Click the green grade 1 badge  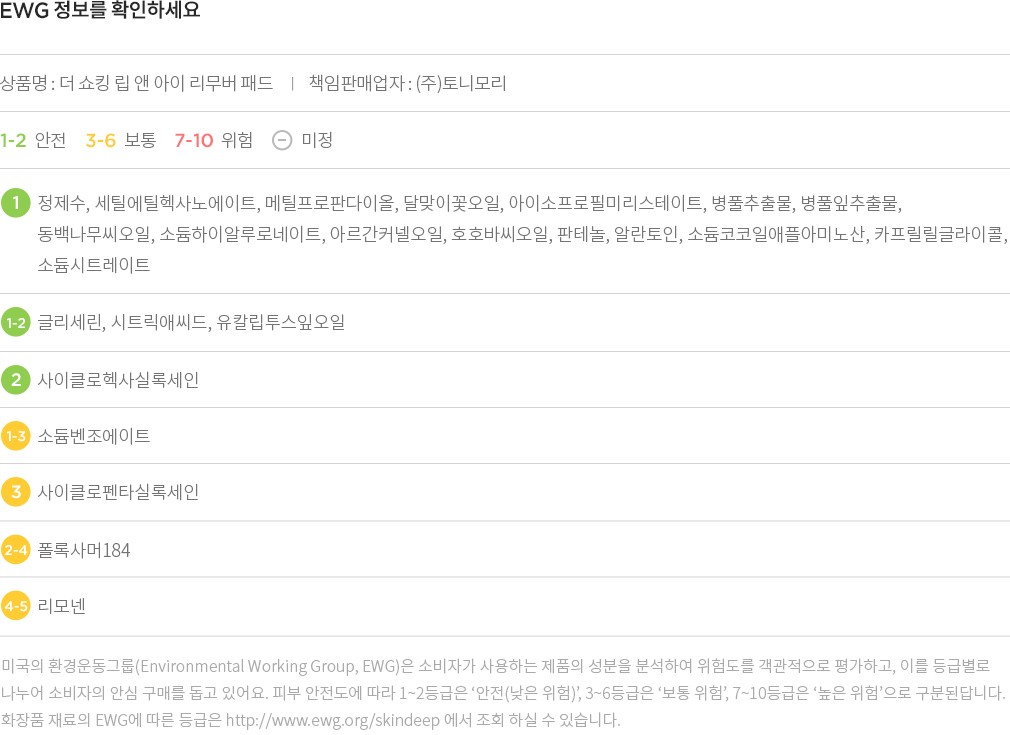(x=15, y=203)
